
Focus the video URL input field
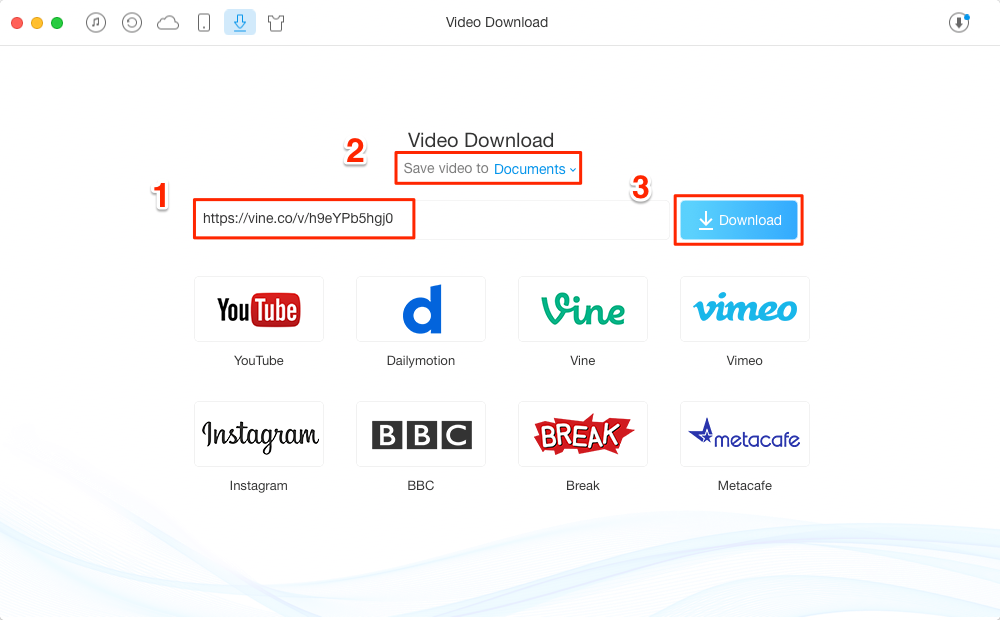pyautogui.click(x=432, y=219)
